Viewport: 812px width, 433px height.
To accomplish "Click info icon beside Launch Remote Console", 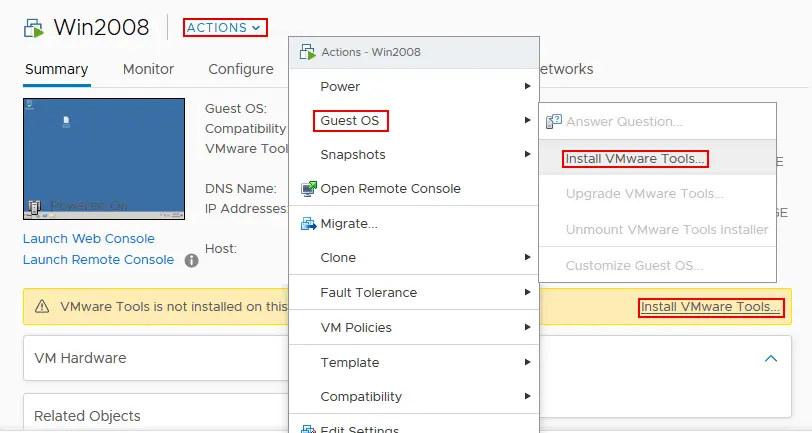I will [x=192, y=260].
